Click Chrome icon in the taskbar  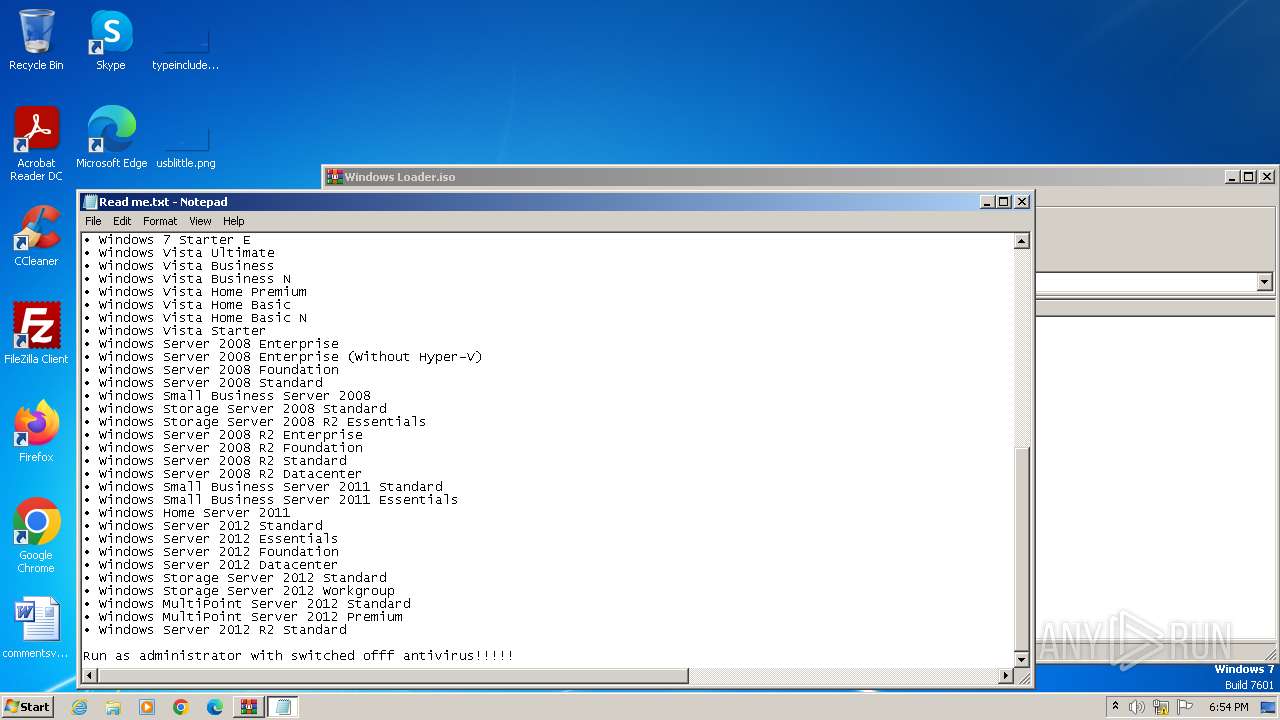tap(181, 707)
